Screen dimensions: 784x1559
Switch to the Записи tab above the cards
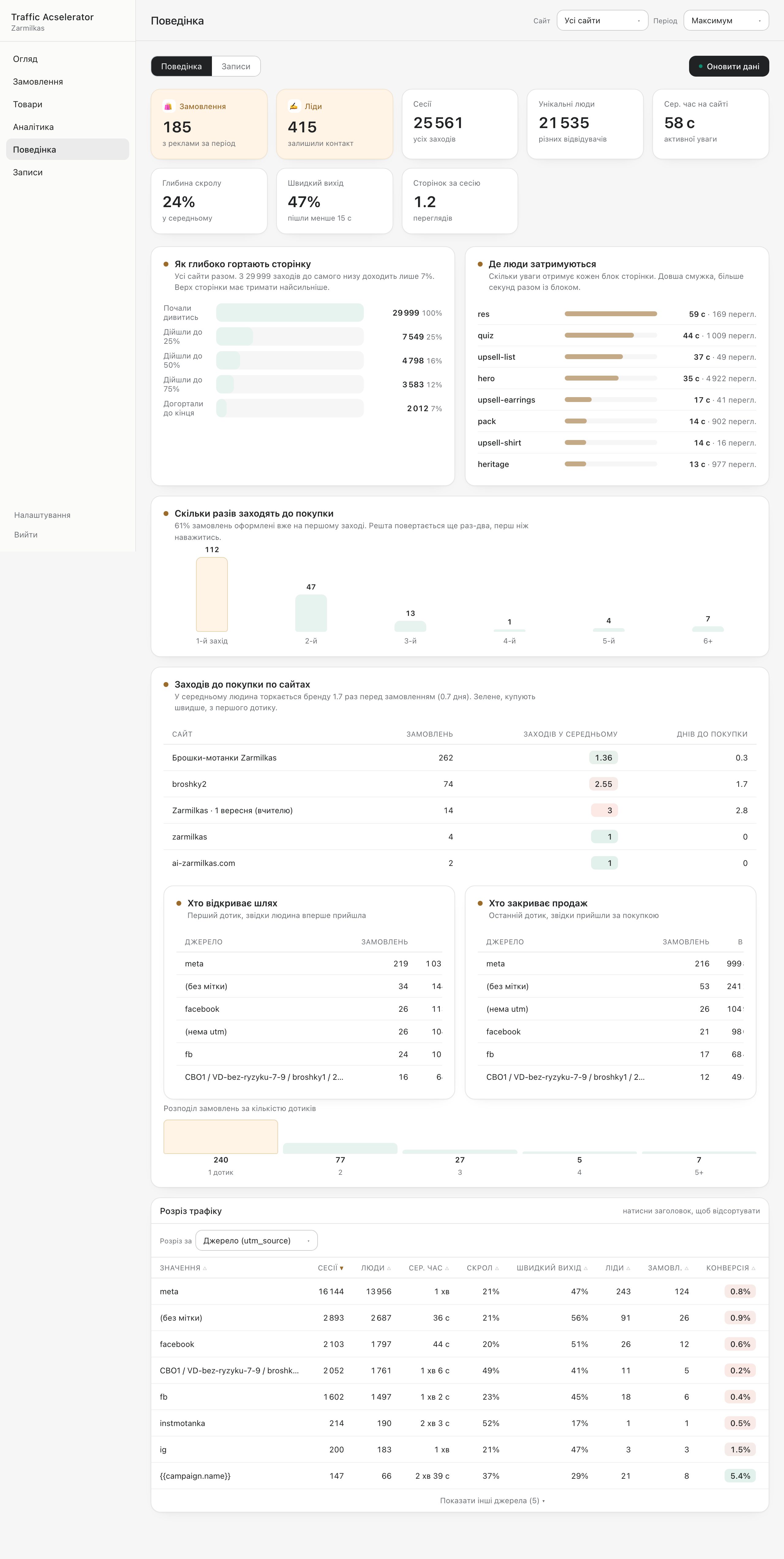[236, 66]
